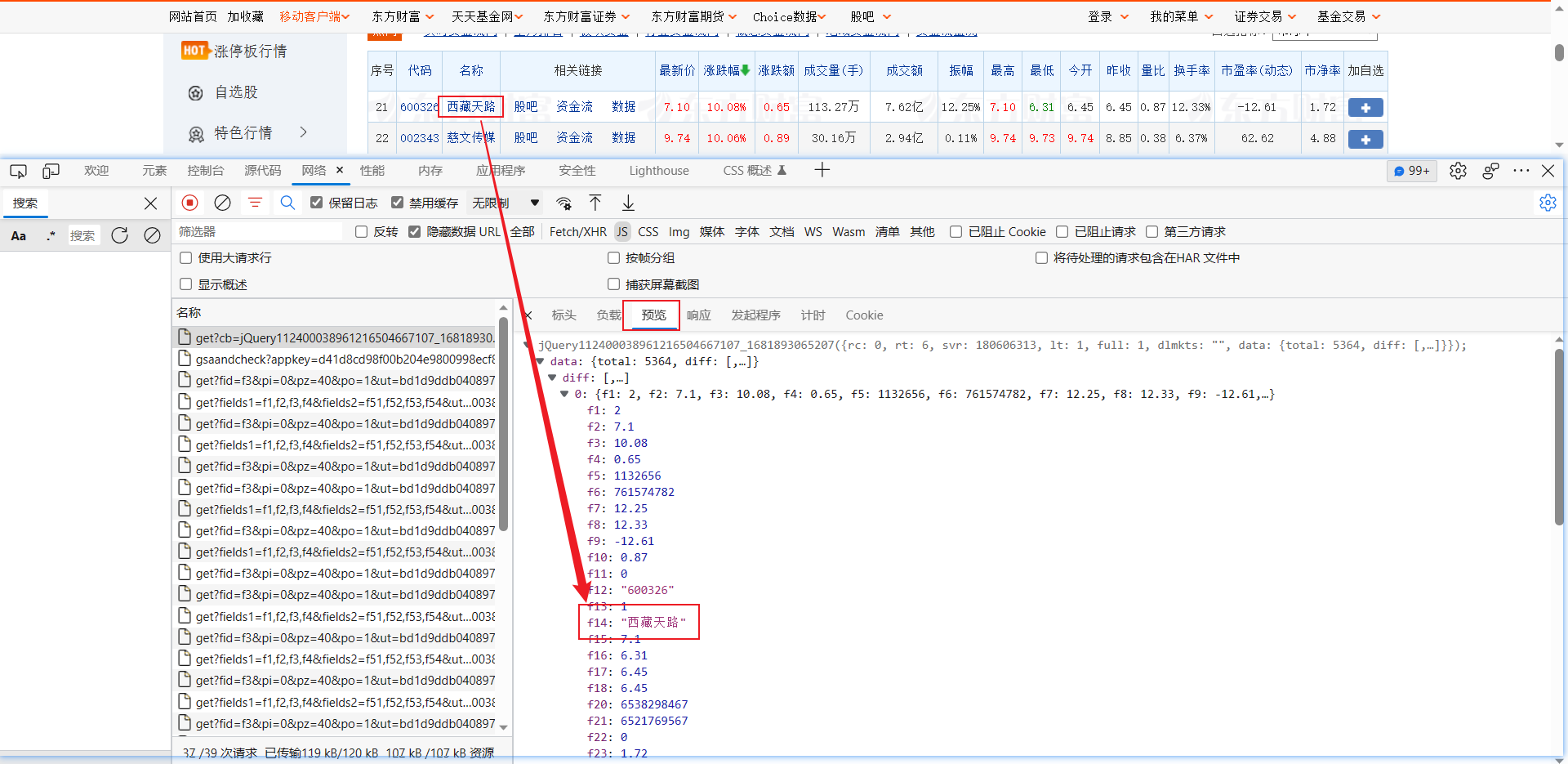Open 自选股 sidebar item
The width and height of the screenshot is (1568, 764).
[x=236, y=92]
